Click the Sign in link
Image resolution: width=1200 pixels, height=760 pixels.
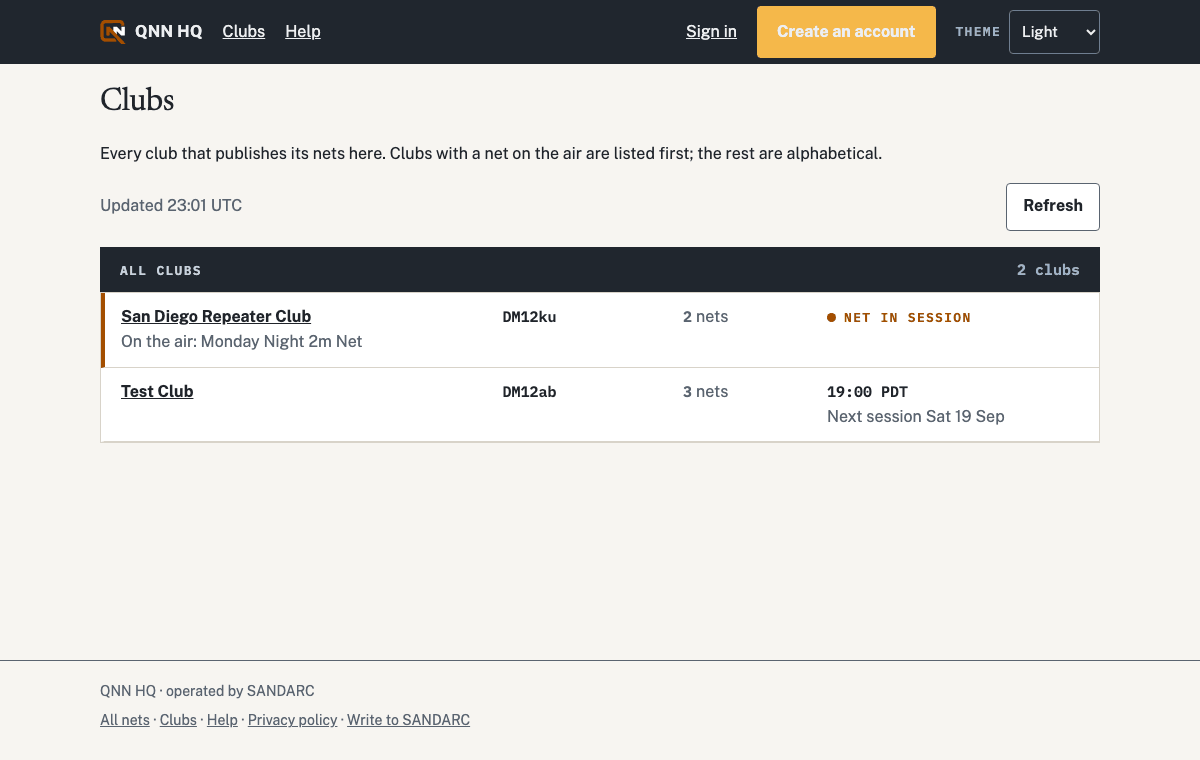pyautogui.click(x=711, y=32)
